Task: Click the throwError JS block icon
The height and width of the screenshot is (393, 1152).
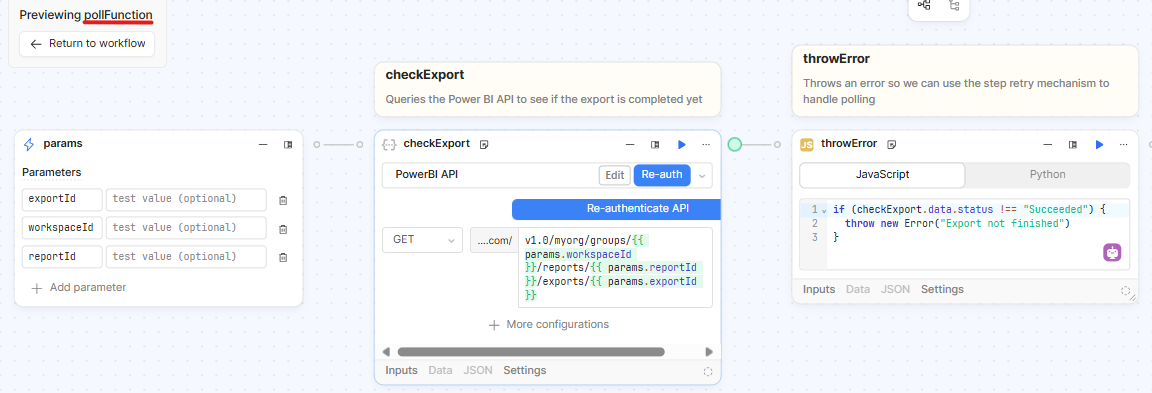Action: coord(807,145)
